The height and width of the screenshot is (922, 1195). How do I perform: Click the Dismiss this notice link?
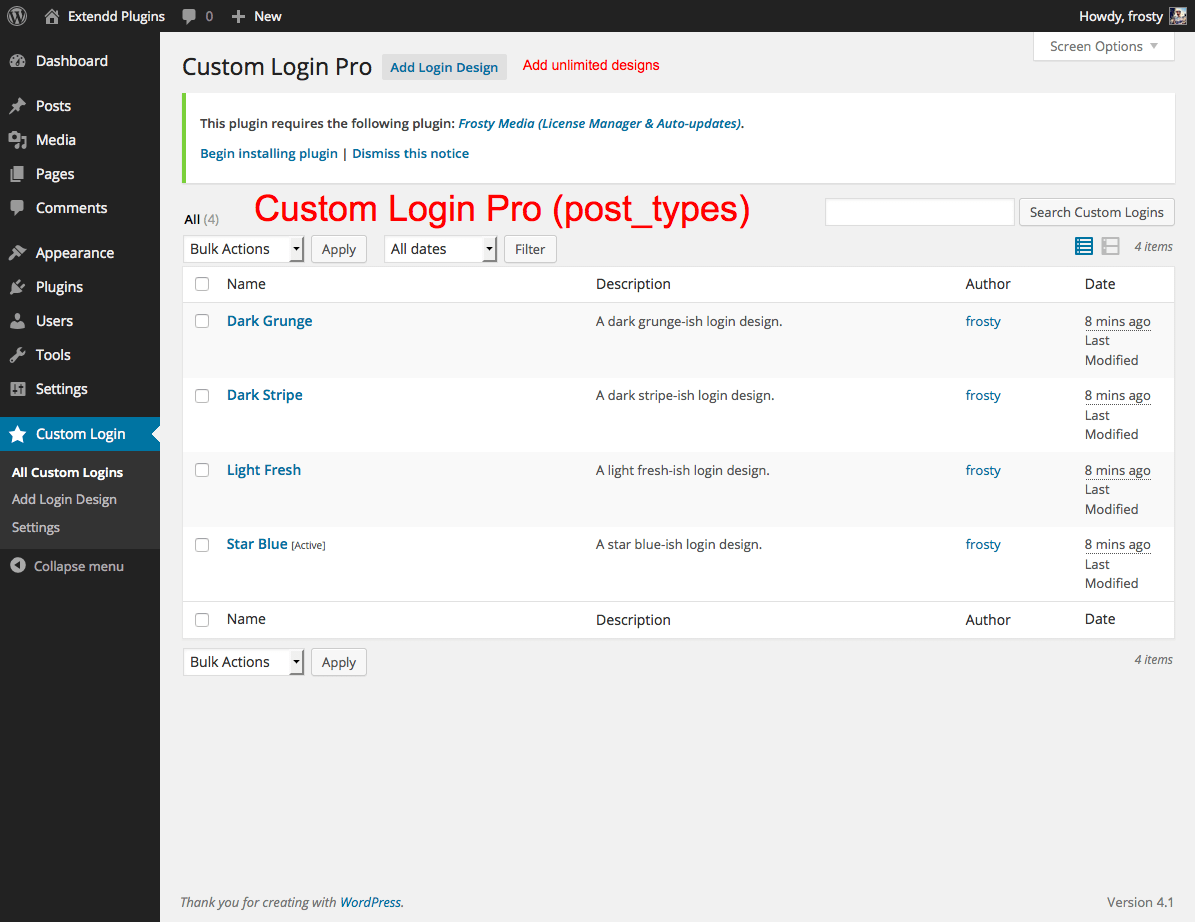[411, 153]
